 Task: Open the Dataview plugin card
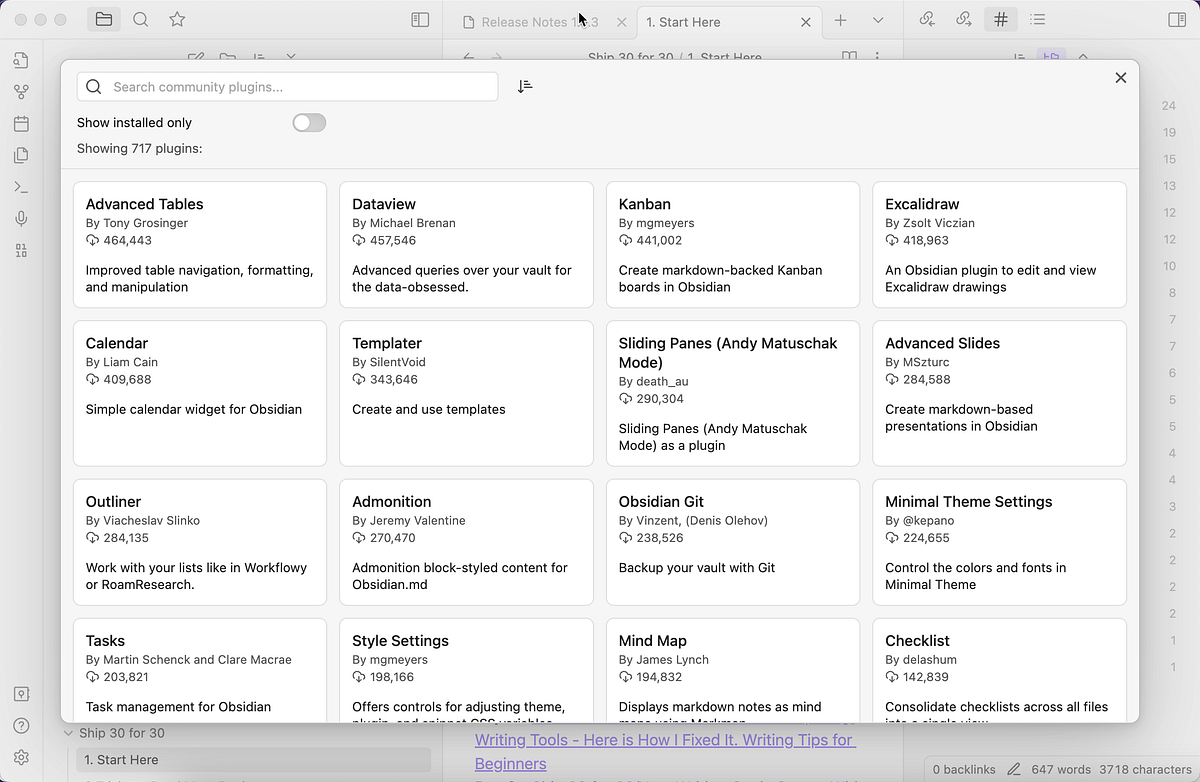point(466,244)
